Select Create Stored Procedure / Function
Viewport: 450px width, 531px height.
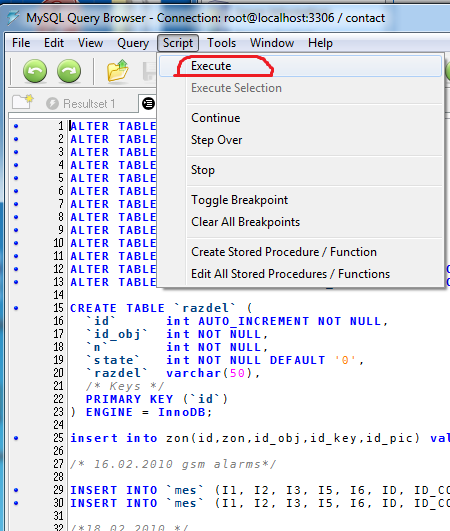pyautogui.click(x=300, y=252)
